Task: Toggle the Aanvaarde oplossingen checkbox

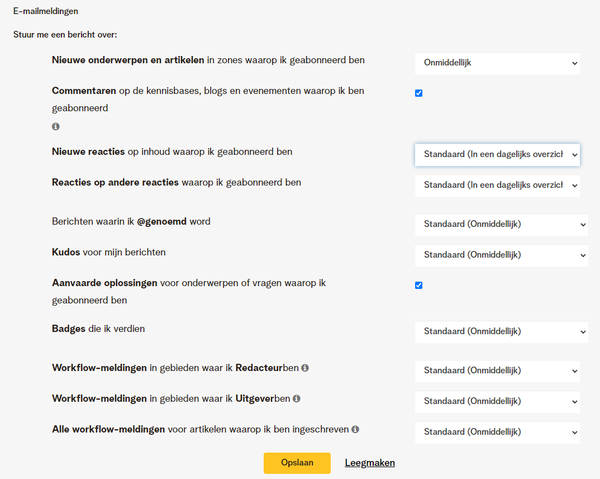Action: pyautogui.click(x=419, y=285)
